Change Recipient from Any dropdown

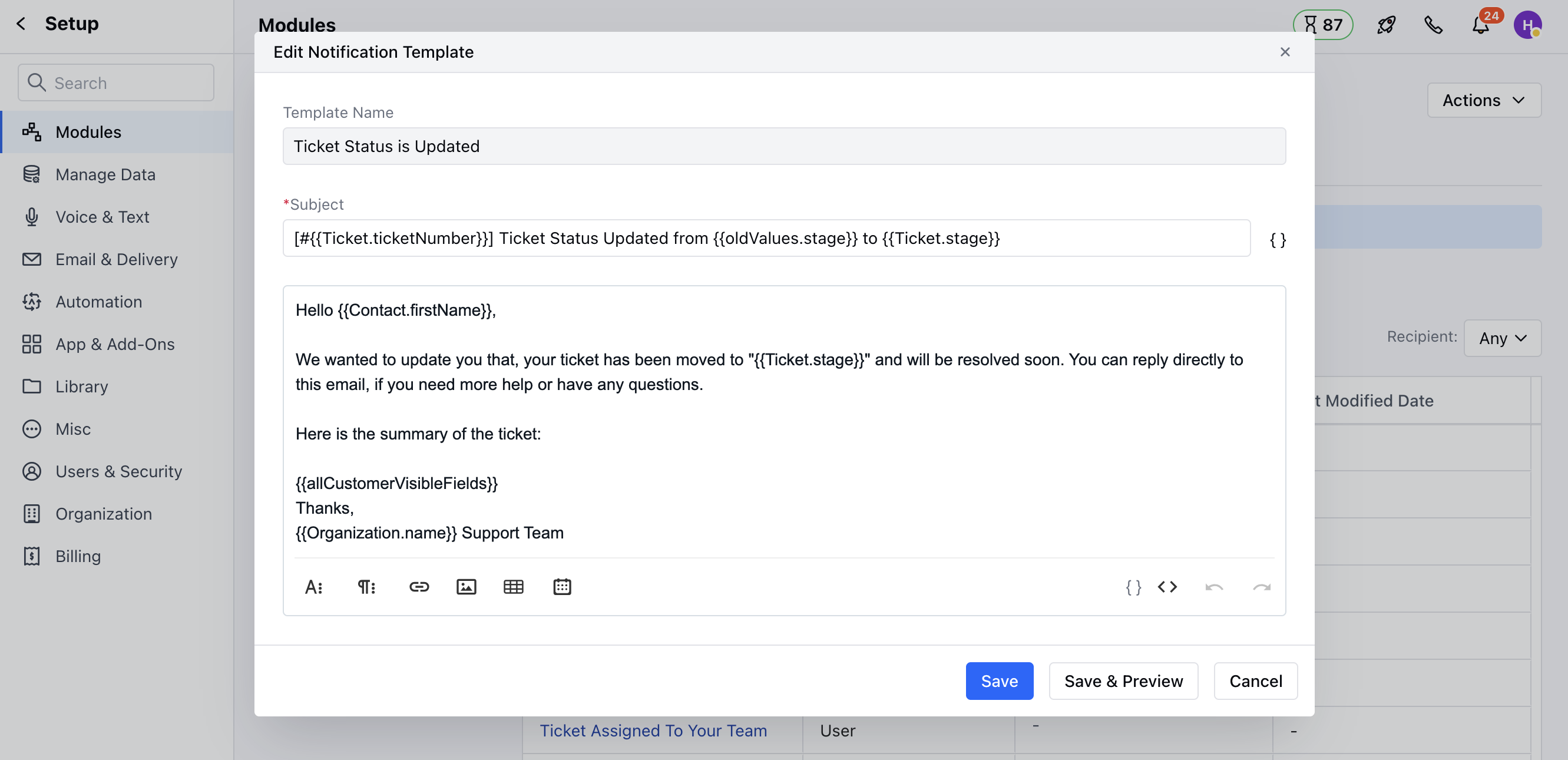[x=1502, y=338]
